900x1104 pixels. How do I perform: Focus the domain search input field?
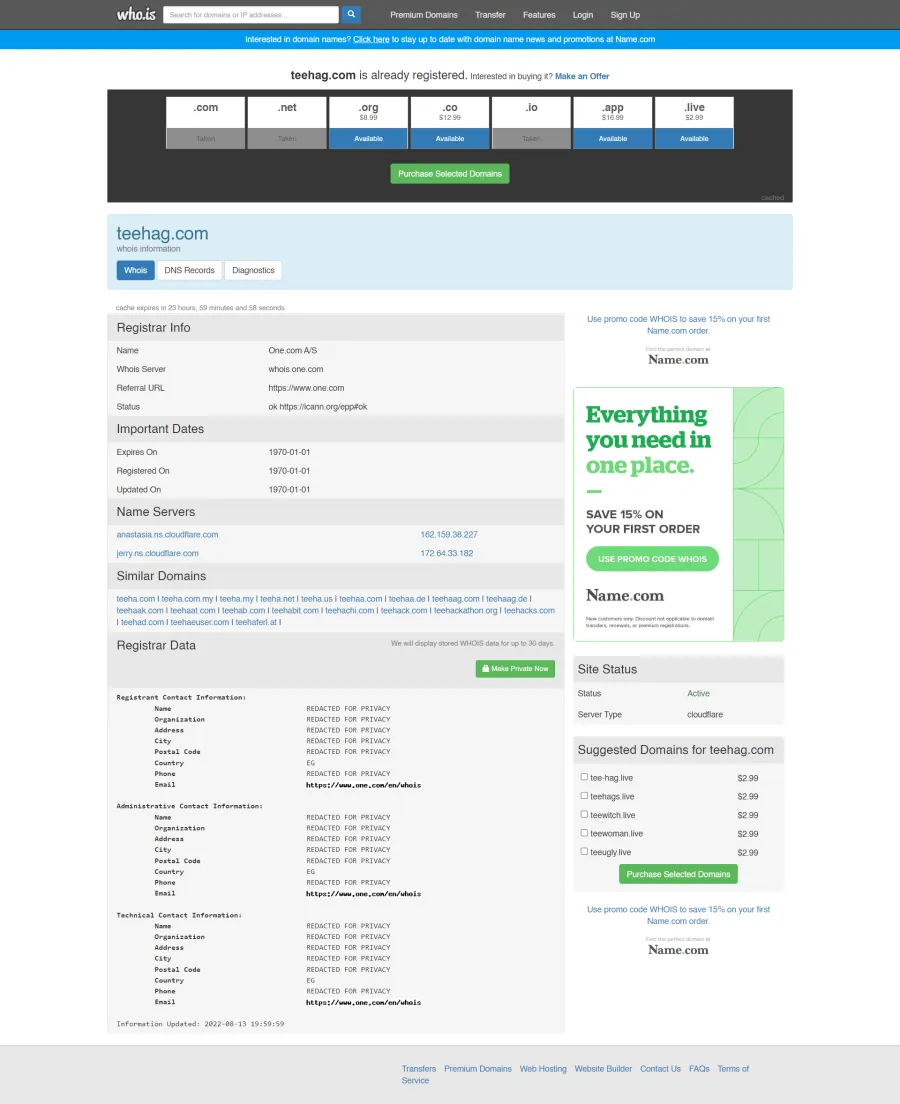click(x=251, y=15)
